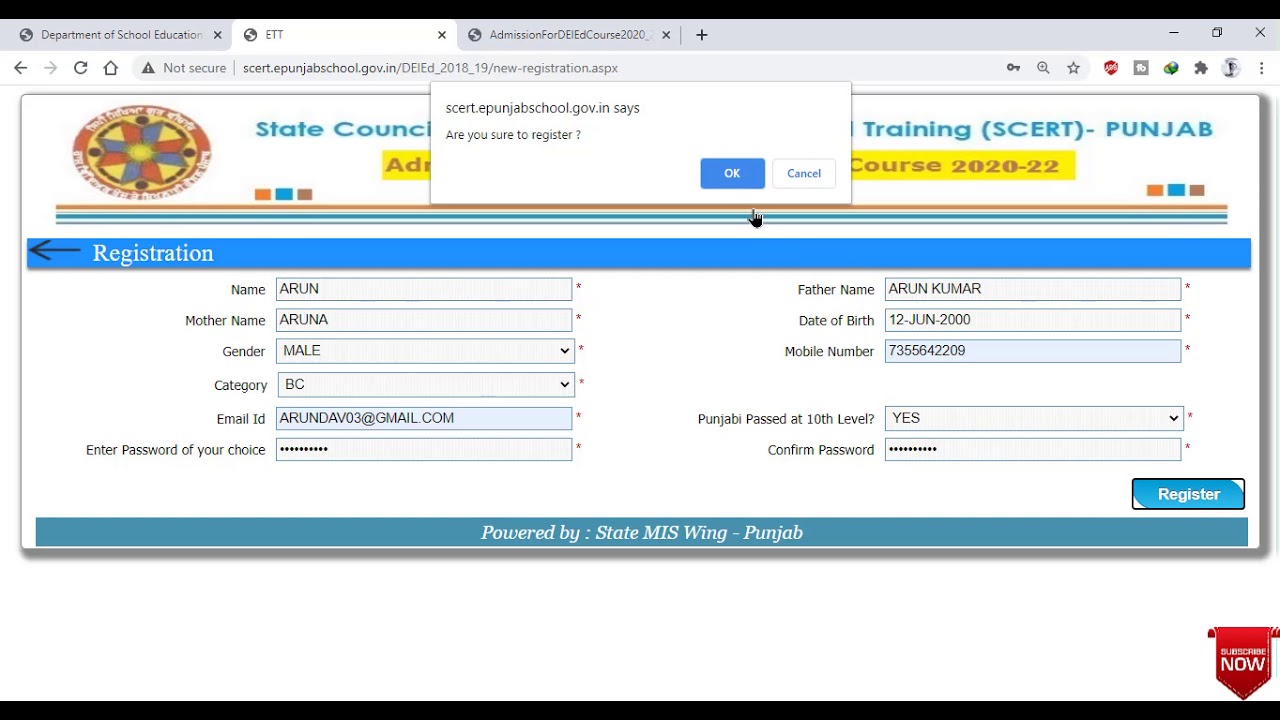Click the 'Punjabi Passed at 10th Level?' label

pos(786,419)
